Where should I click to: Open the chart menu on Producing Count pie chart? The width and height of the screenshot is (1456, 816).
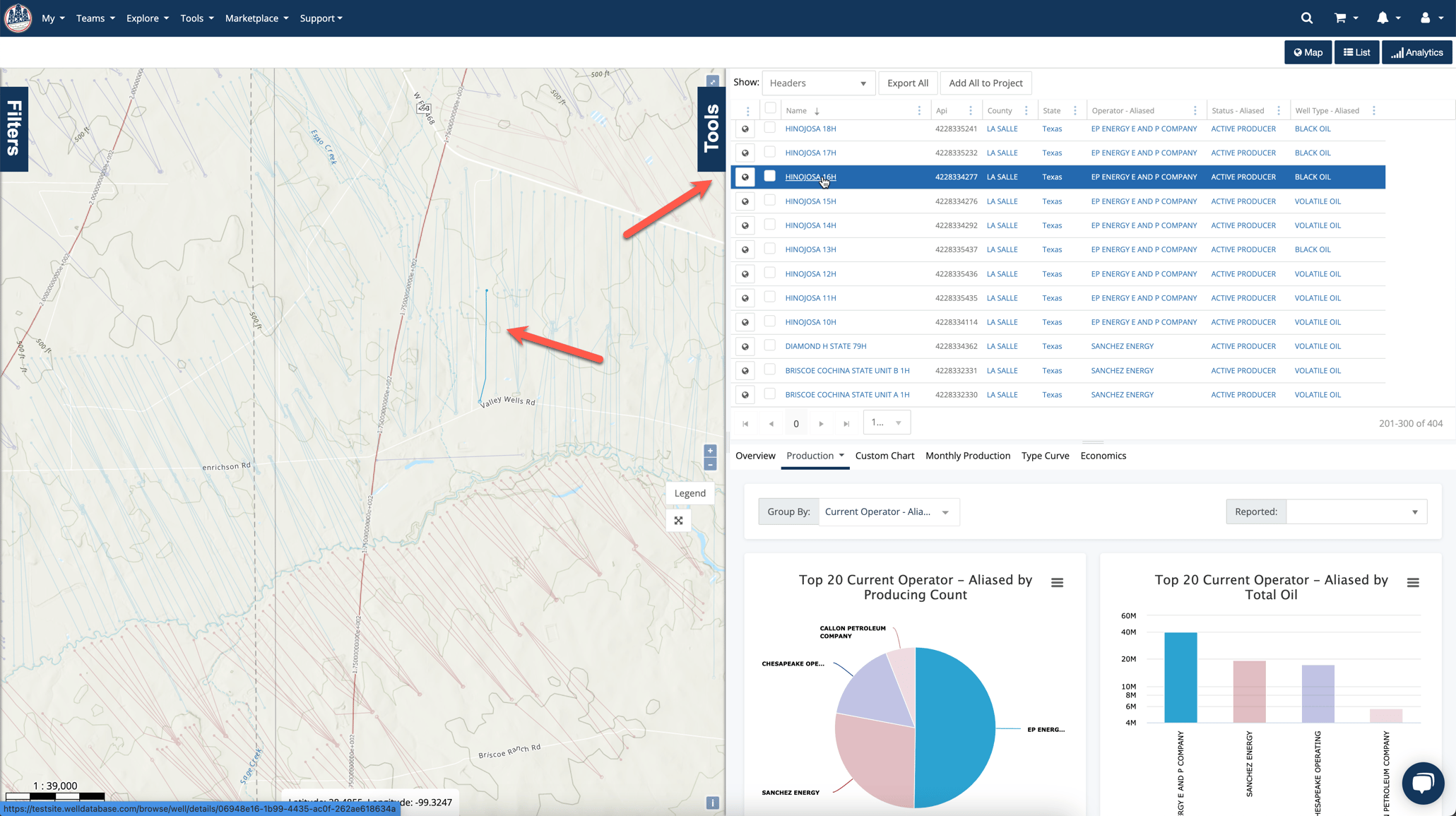pos(1058,582)
